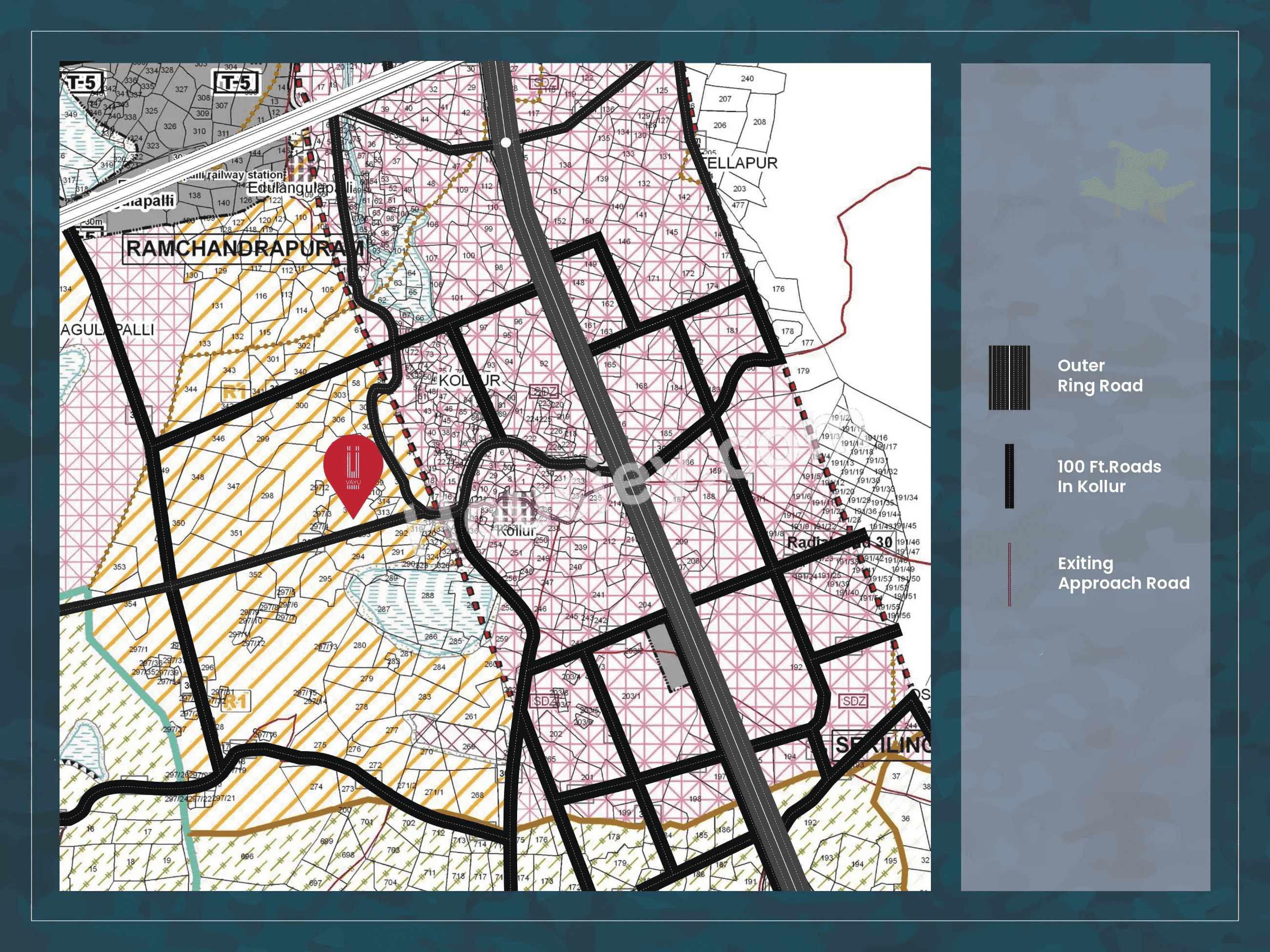Click the white location dot on the highway
The image size is (1270, 952).
(506, 143)
